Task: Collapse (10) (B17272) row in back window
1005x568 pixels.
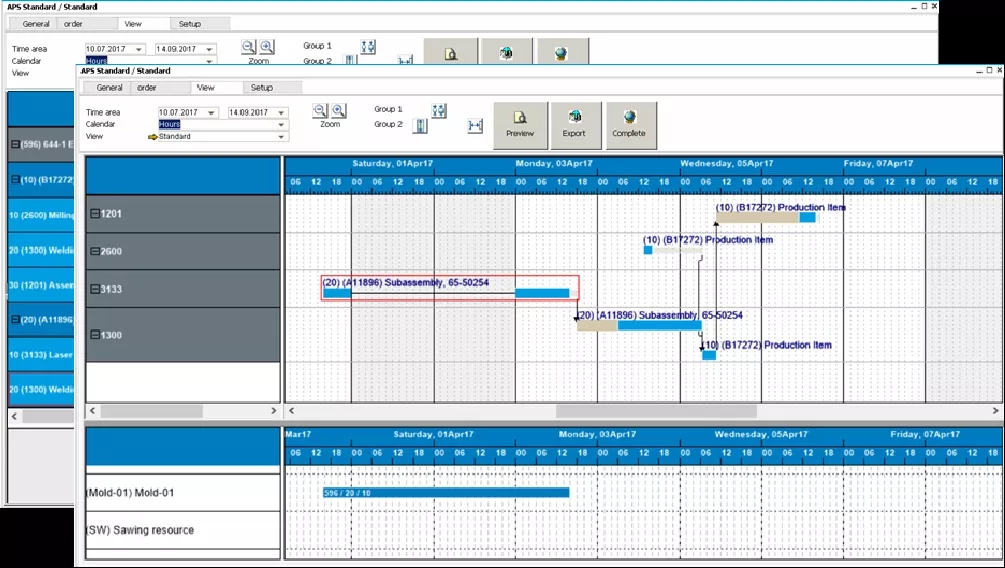Action: point(15,180)
